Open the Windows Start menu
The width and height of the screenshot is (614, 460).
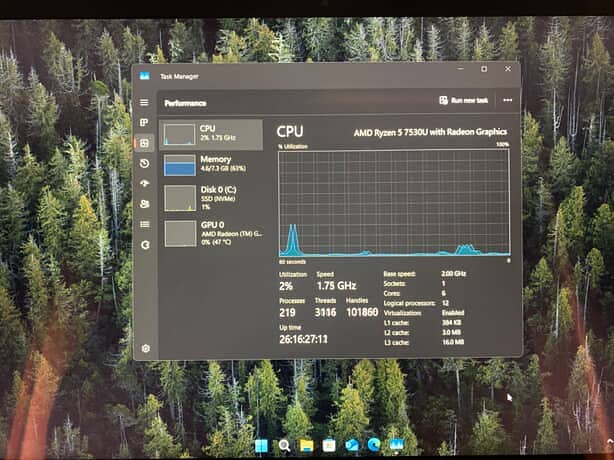click(261, 446)
